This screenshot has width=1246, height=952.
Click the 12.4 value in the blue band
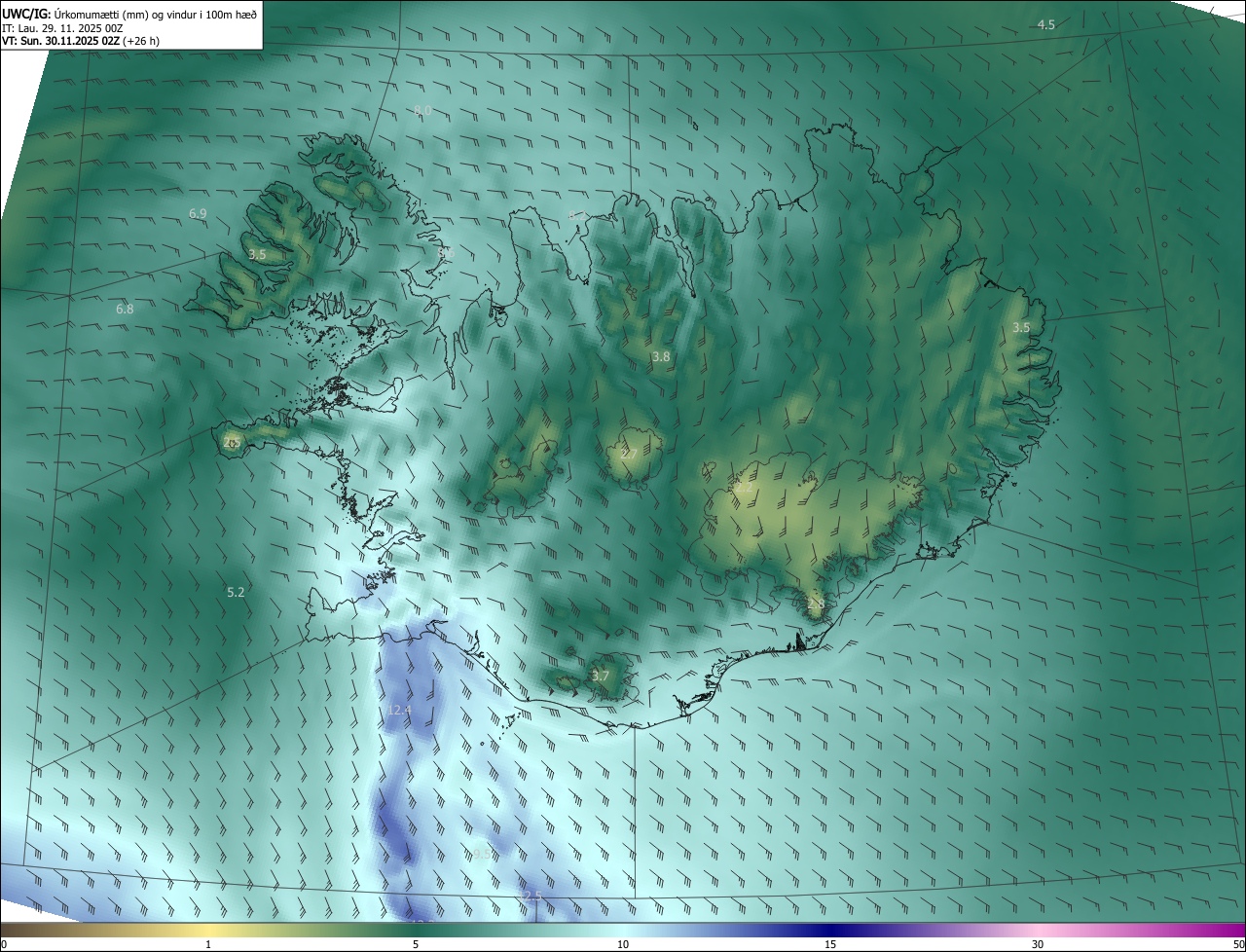[x=399, y=711]
